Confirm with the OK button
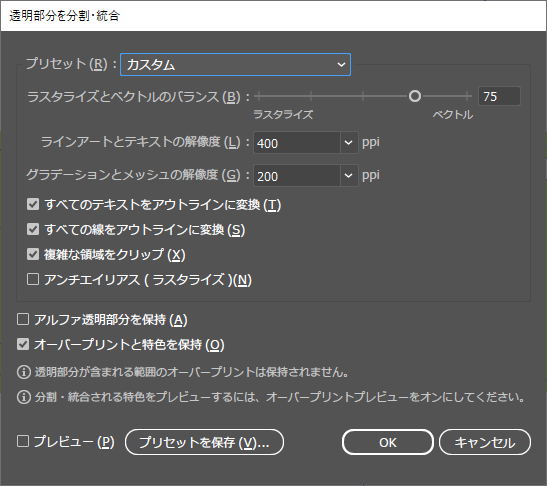547x486 pixels. [388, 442]
